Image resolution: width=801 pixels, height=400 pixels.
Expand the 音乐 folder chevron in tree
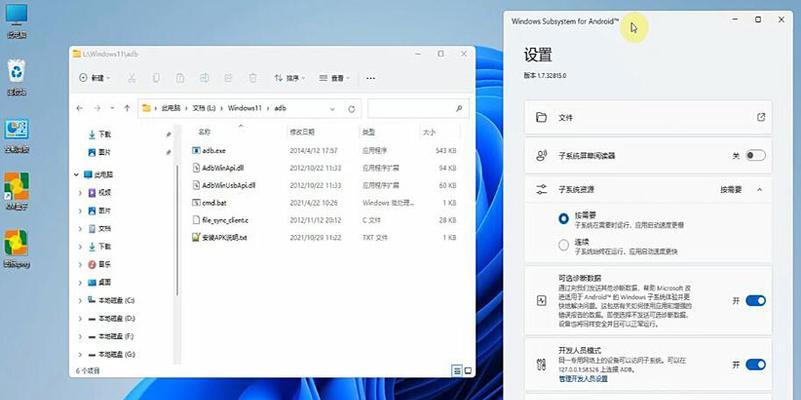pos(80,265)
